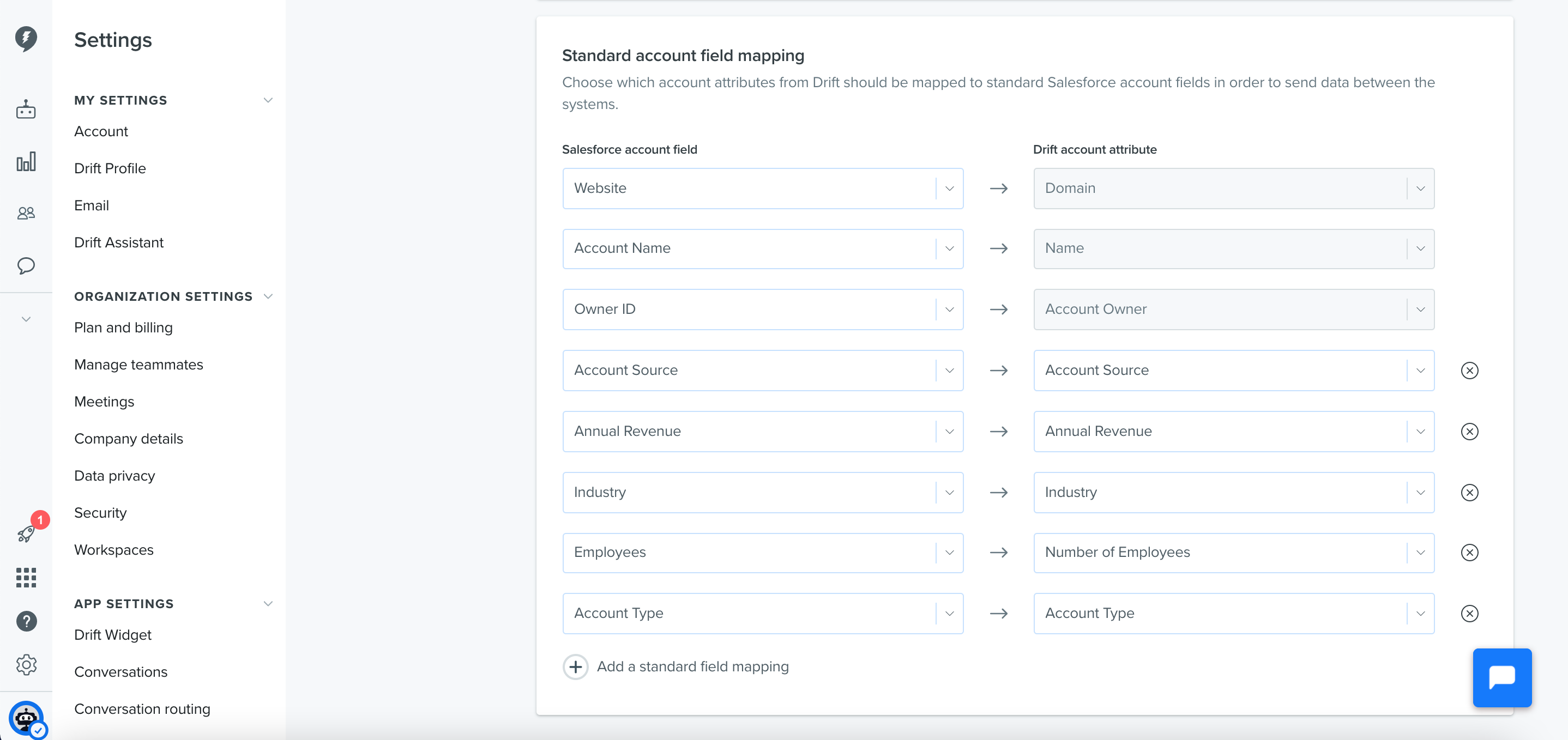Click the user avatar robot icon
The height and width of the screenshot is (740, 1568).
(x=26, y=719)
